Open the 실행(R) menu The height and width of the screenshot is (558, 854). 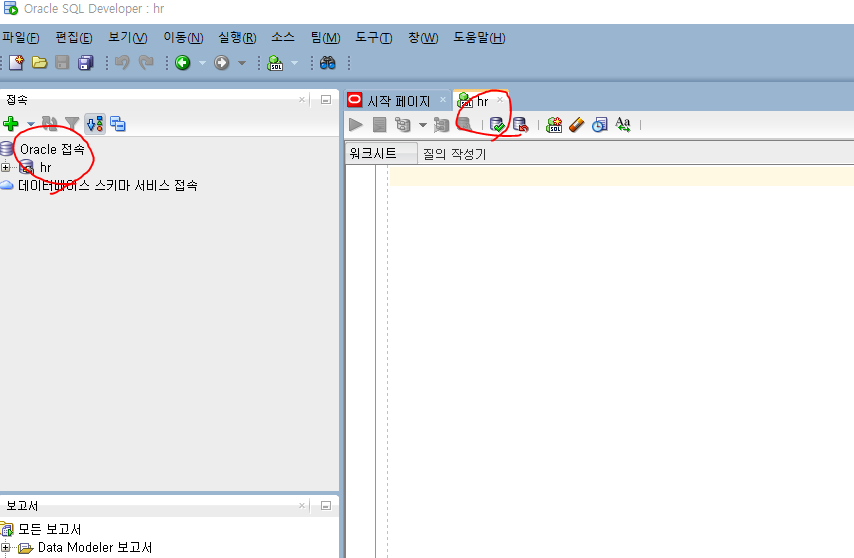237,38
